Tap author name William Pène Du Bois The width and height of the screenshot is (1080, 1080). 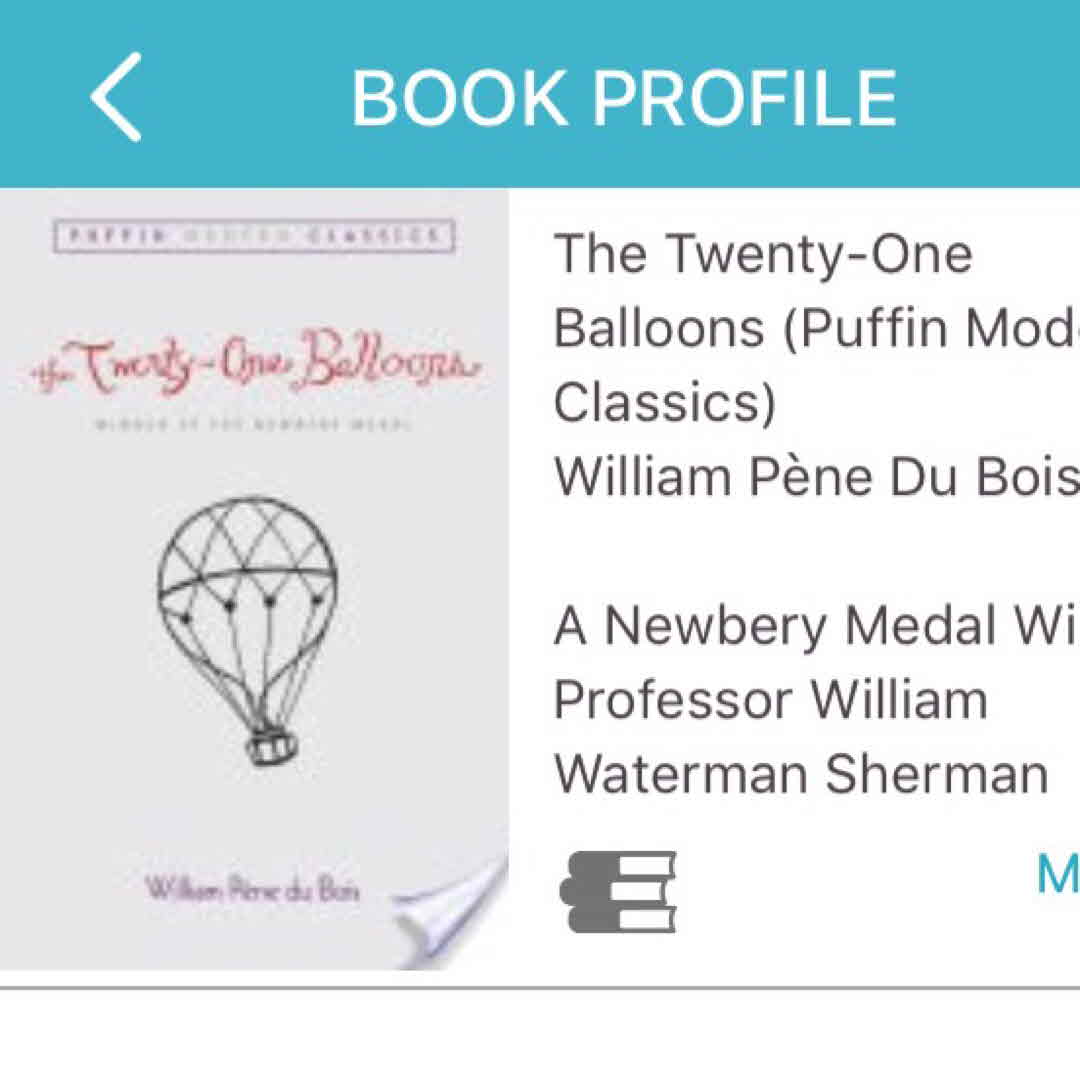tap(815, 478)
